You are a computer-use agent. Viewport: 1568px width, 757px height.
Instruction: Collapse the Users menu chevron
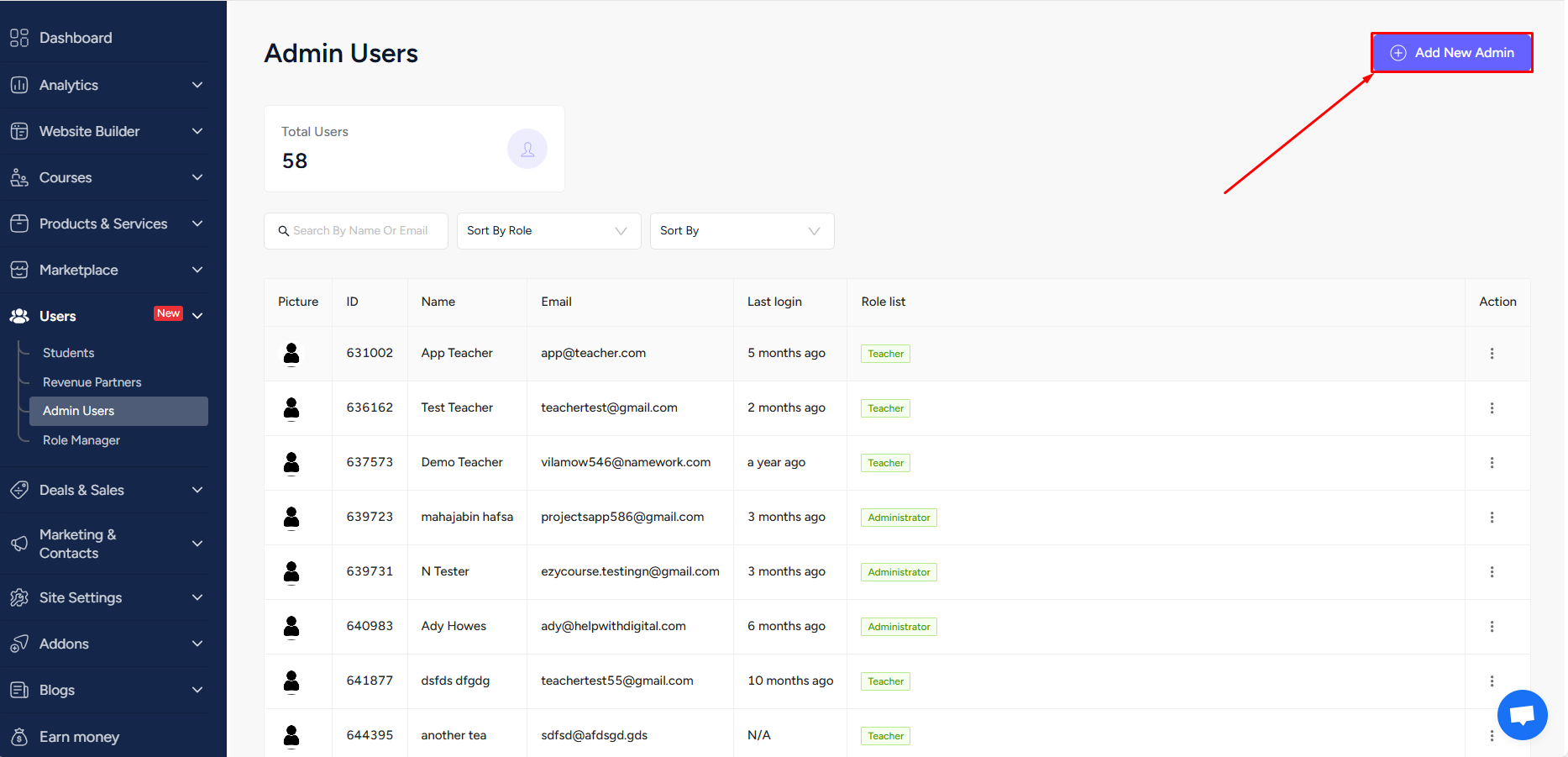197,316
